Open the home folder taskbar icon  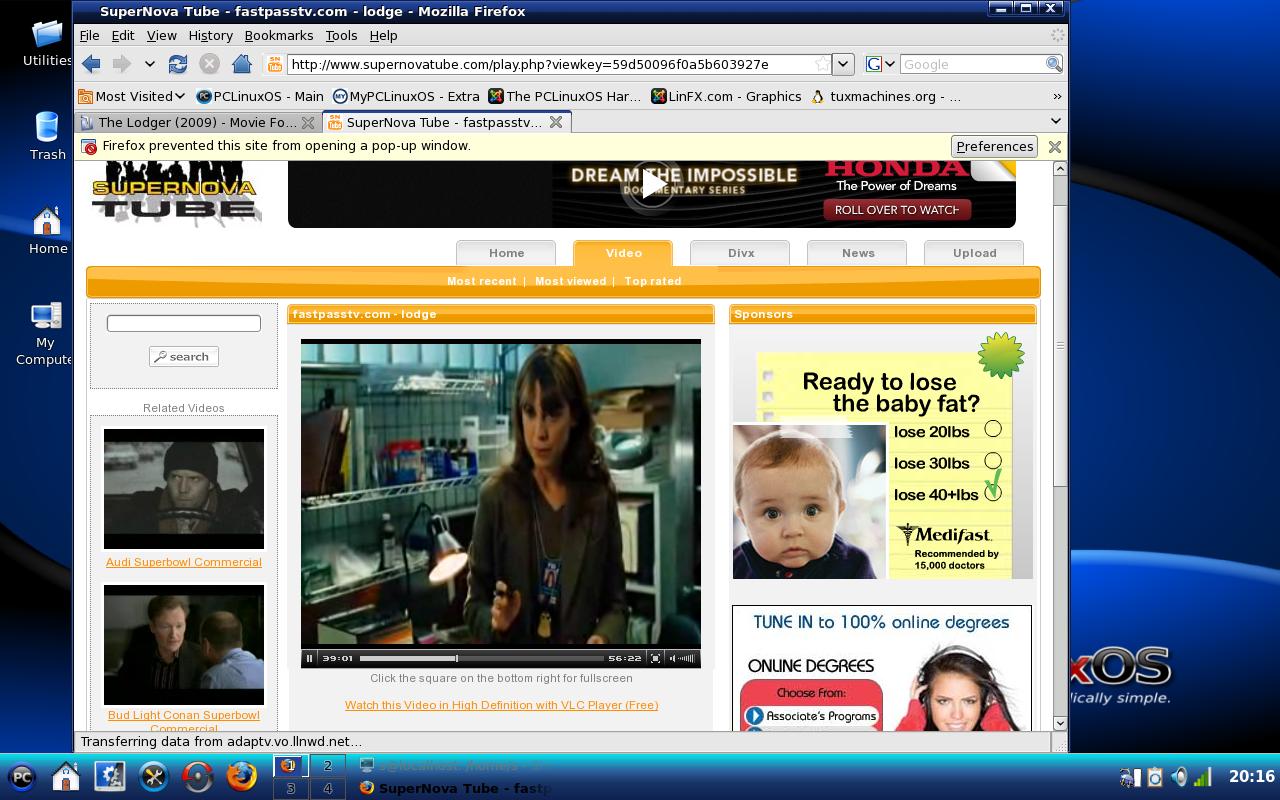tap(66, 776)
